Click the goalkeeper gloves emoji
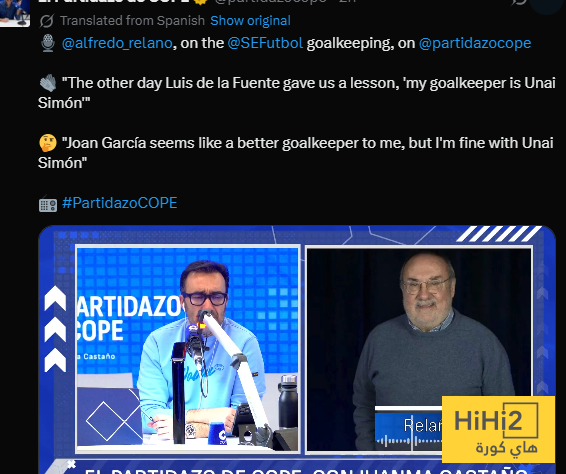Screen dimensions: 566x474 [x=48, y=83]
